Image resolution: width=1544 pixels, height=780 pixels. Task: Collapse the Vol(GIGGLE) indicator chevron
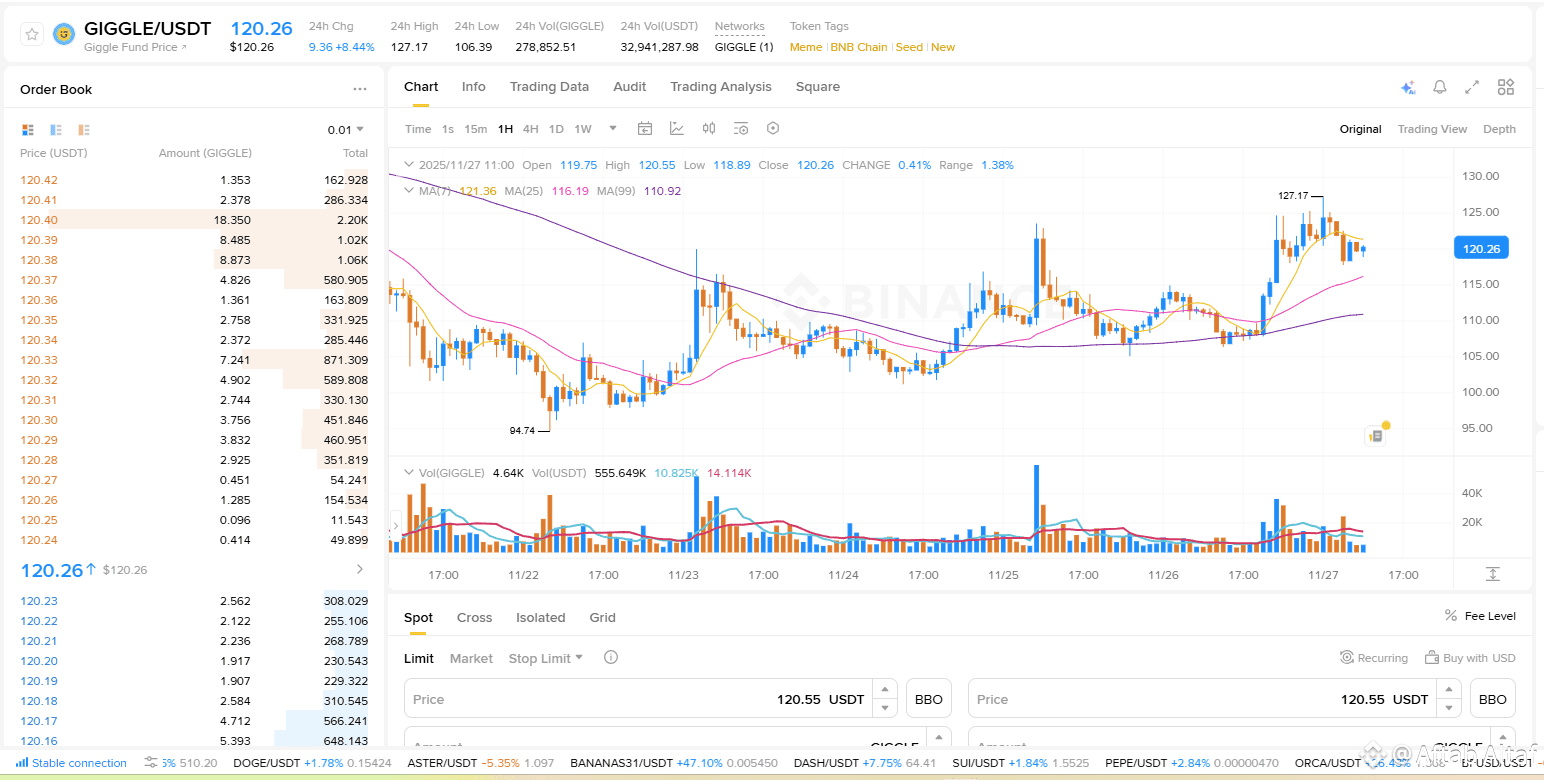pos(408,473)
